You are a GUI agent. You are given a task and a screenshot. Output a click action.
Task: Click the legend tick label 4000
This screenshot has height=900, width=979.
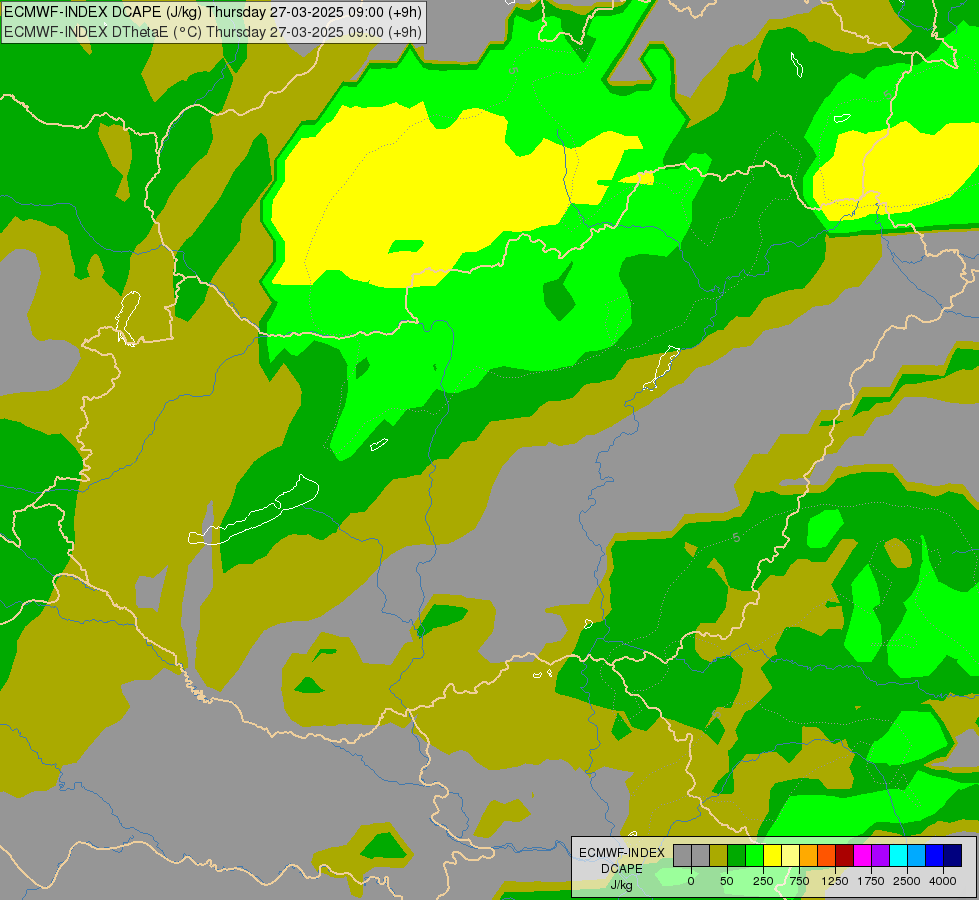[x=943, y=881]
